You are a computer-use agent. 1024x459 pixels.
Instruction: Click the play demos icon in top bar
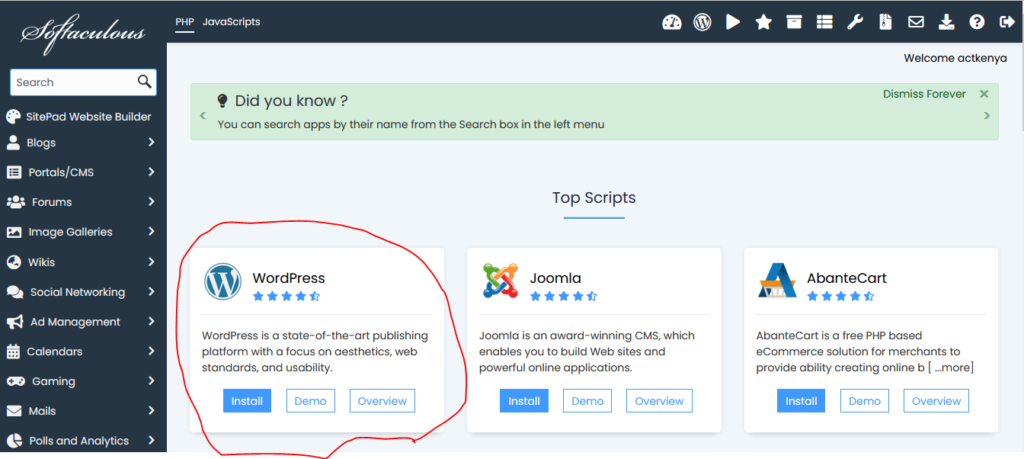[x=733, y=22]
